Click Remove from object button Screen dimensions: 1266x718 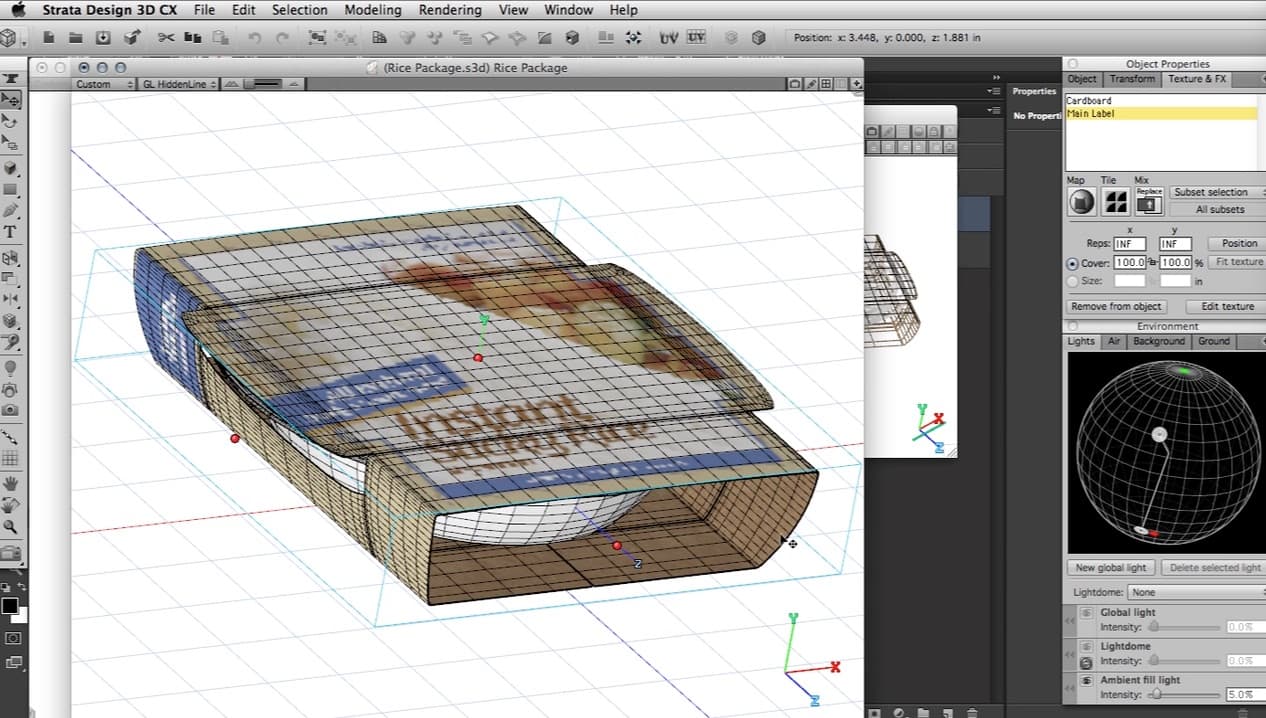[x=1115, y=307]
